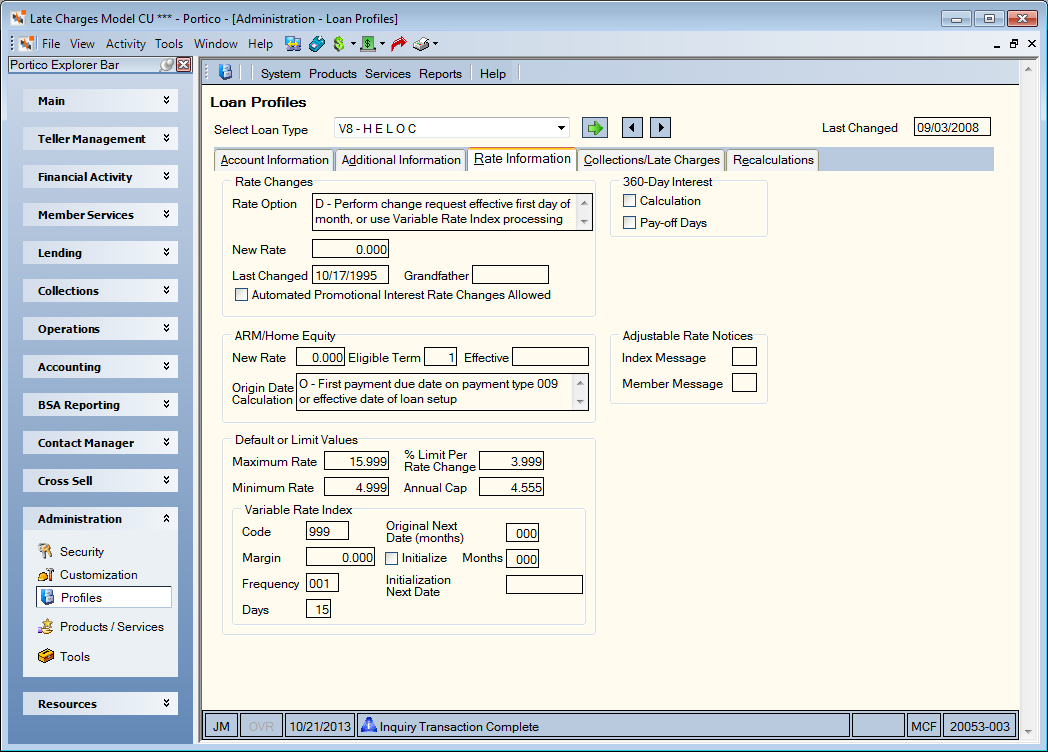This screenshot has height=752, width=1048.
Task: Restore the inner Administration child window
Action: [x=1014, y=44]
